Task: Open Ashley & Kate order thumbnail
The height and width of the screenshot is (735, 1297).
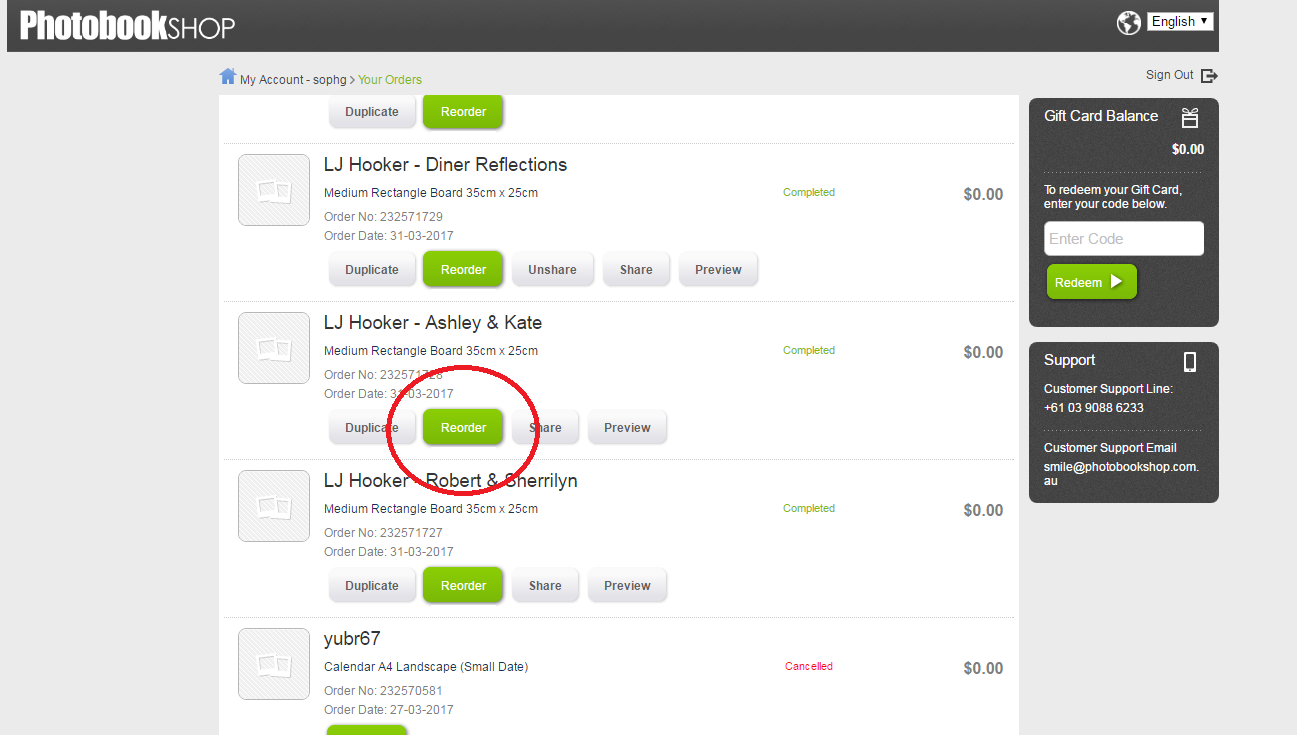Action: click(x=274, y=348)
